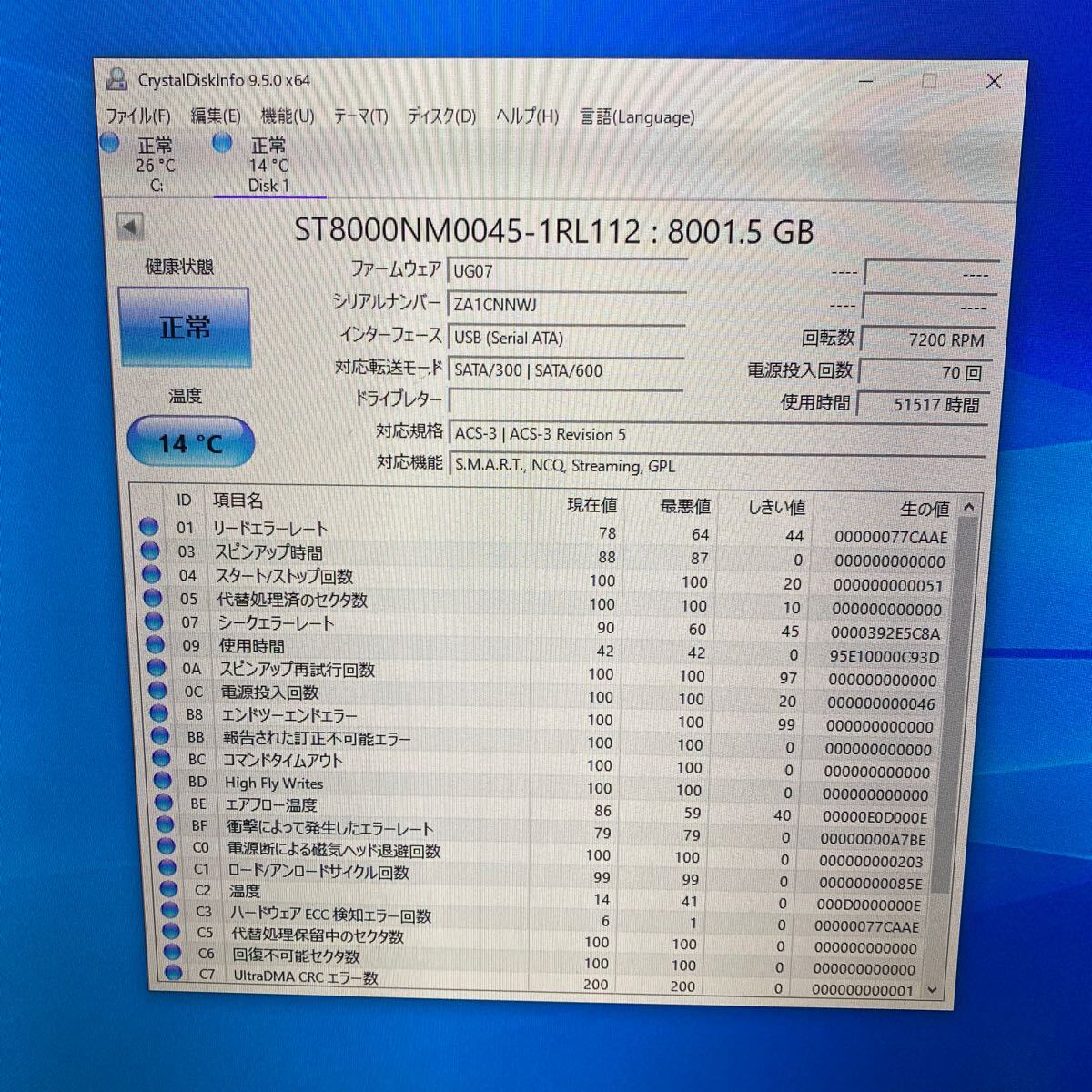This screenshot has height=1092, width=1092.
Task: Click status dot for 0C 電源投入回数
Action: (158, 691)
